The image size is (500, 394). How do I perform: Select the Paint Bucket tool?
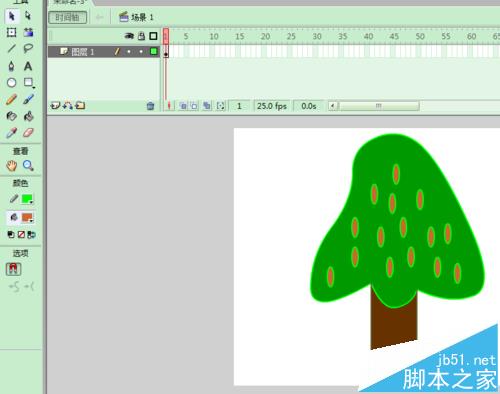click(28, 116)
